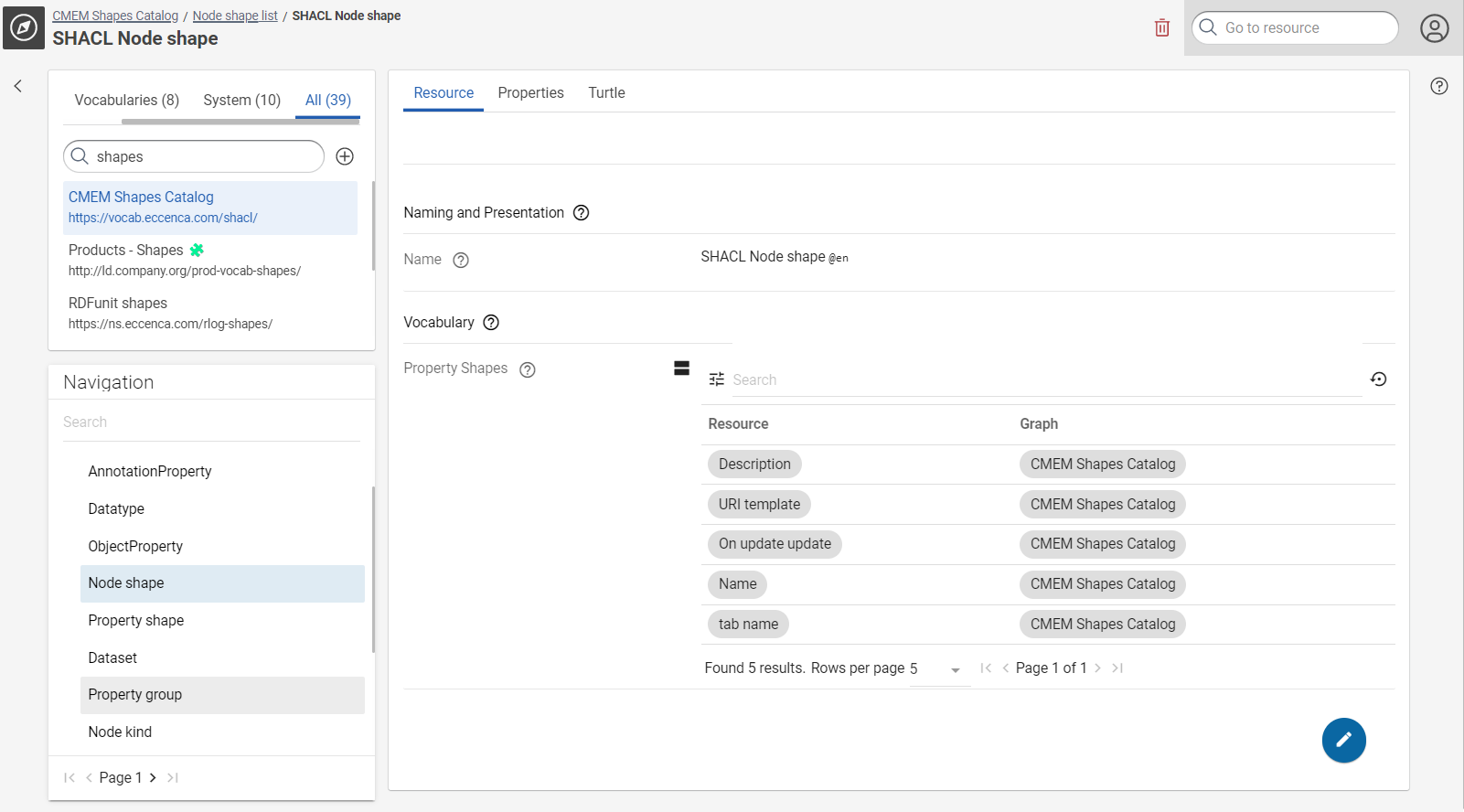Click the red delete trash icon
This screenshot has height=812, width=1464.
(1161, 28)
